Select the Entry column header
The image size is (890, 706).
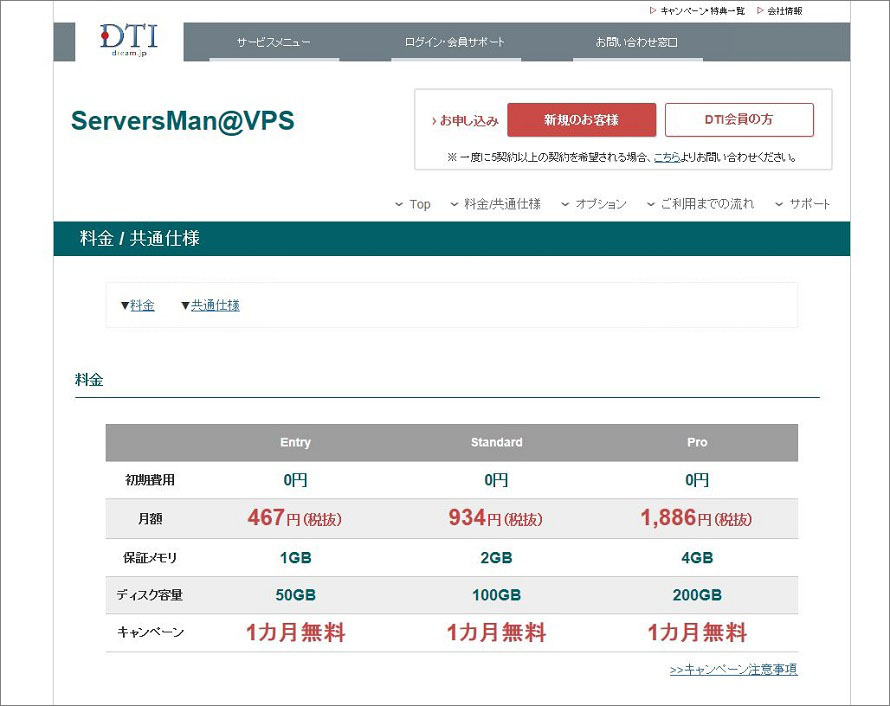tap(295, 442)
